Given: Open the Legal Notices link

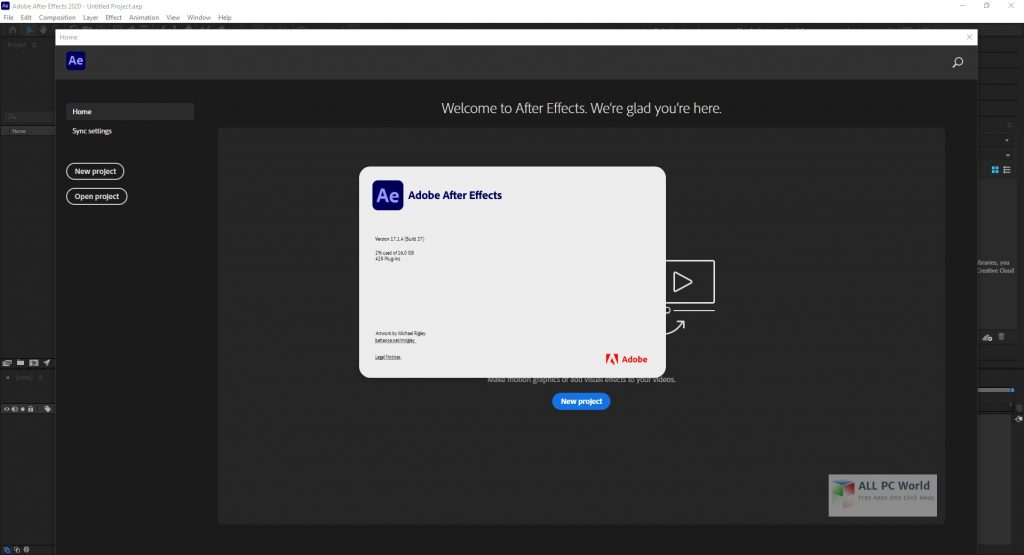Looking at the screenshot, I should tap(388, 357).
